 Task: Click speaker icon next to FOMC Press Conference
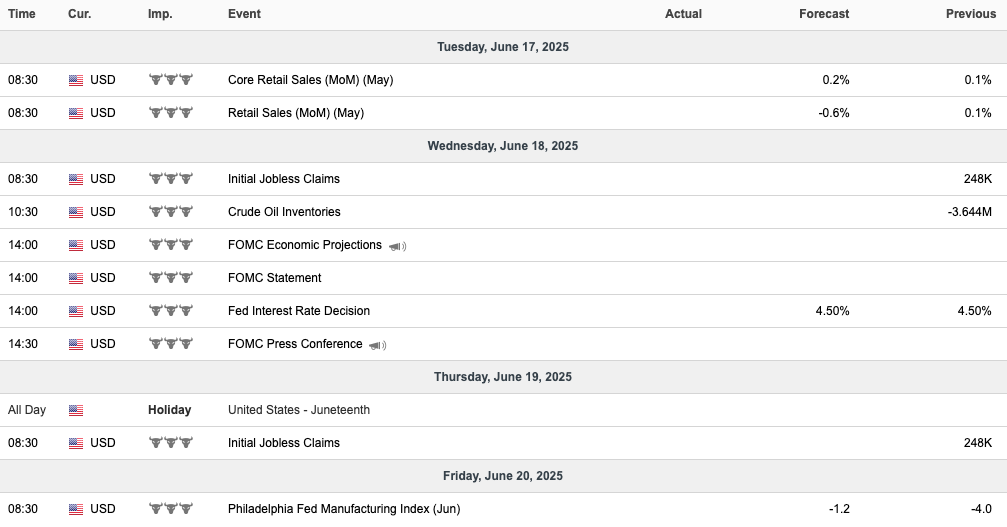tap(378, 345)
